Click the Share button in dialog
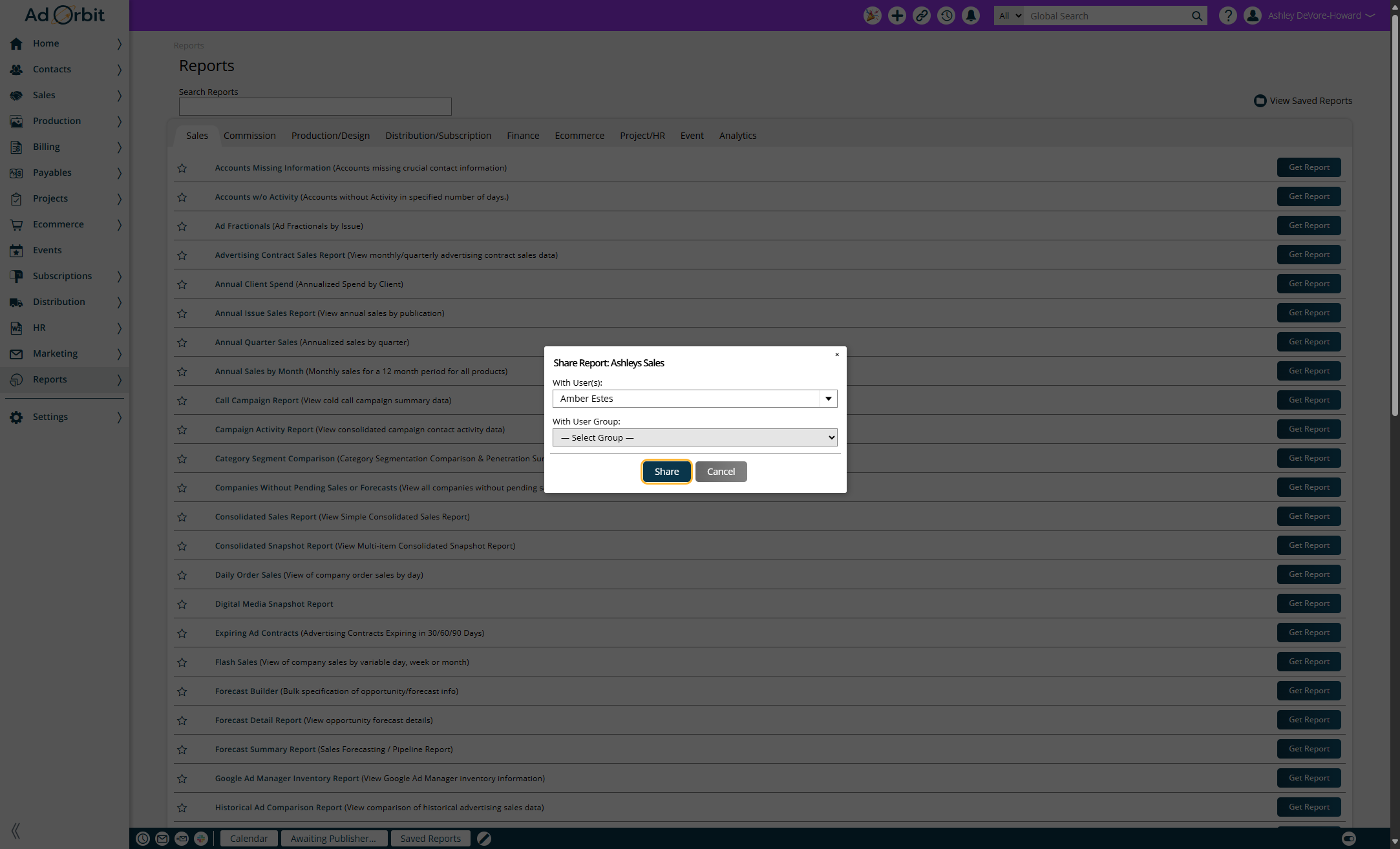The width and height of the screenshot is (1400, 849). point(666,472)
